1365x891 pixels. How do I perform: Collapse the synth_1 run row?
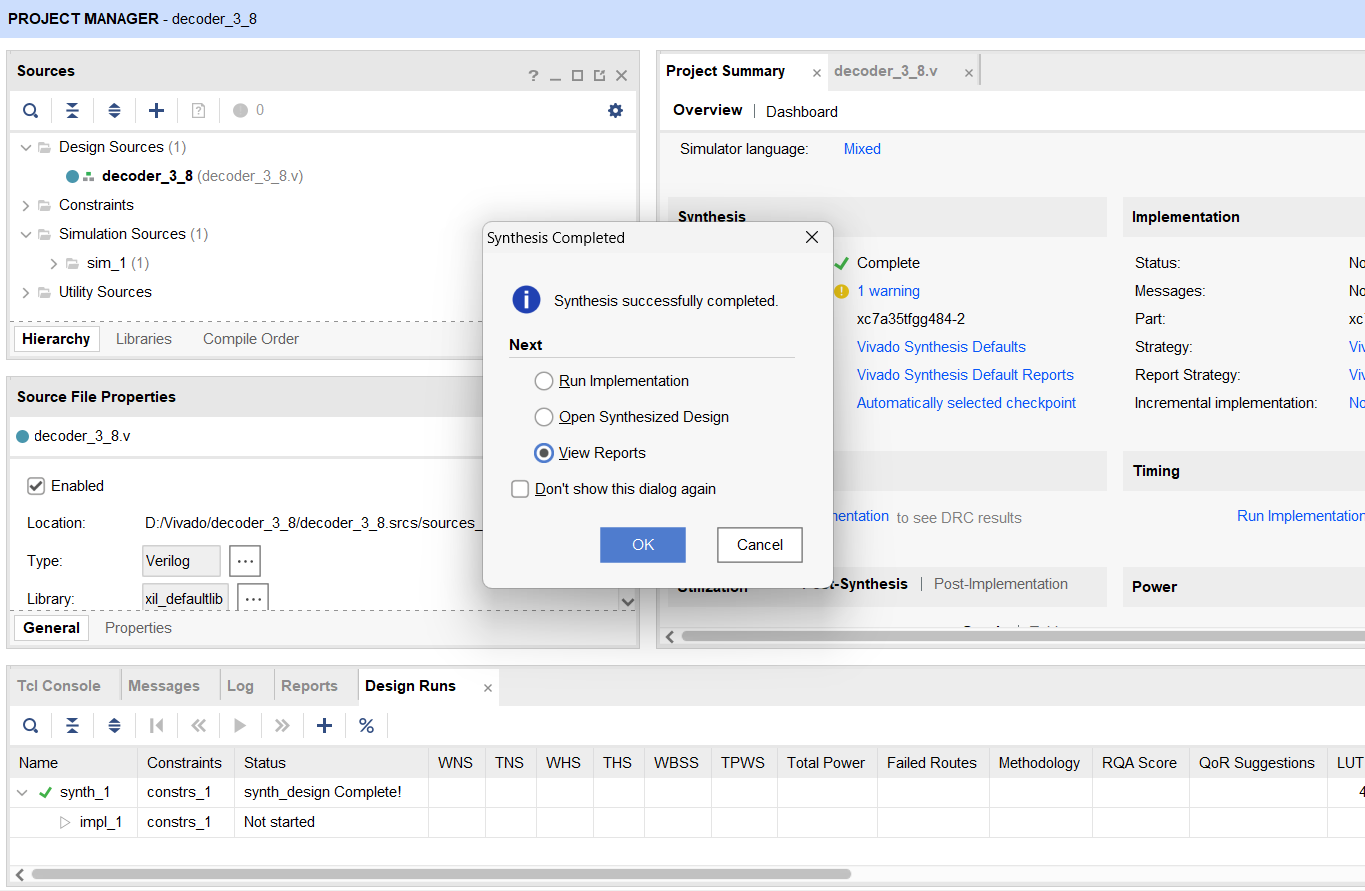22,793
